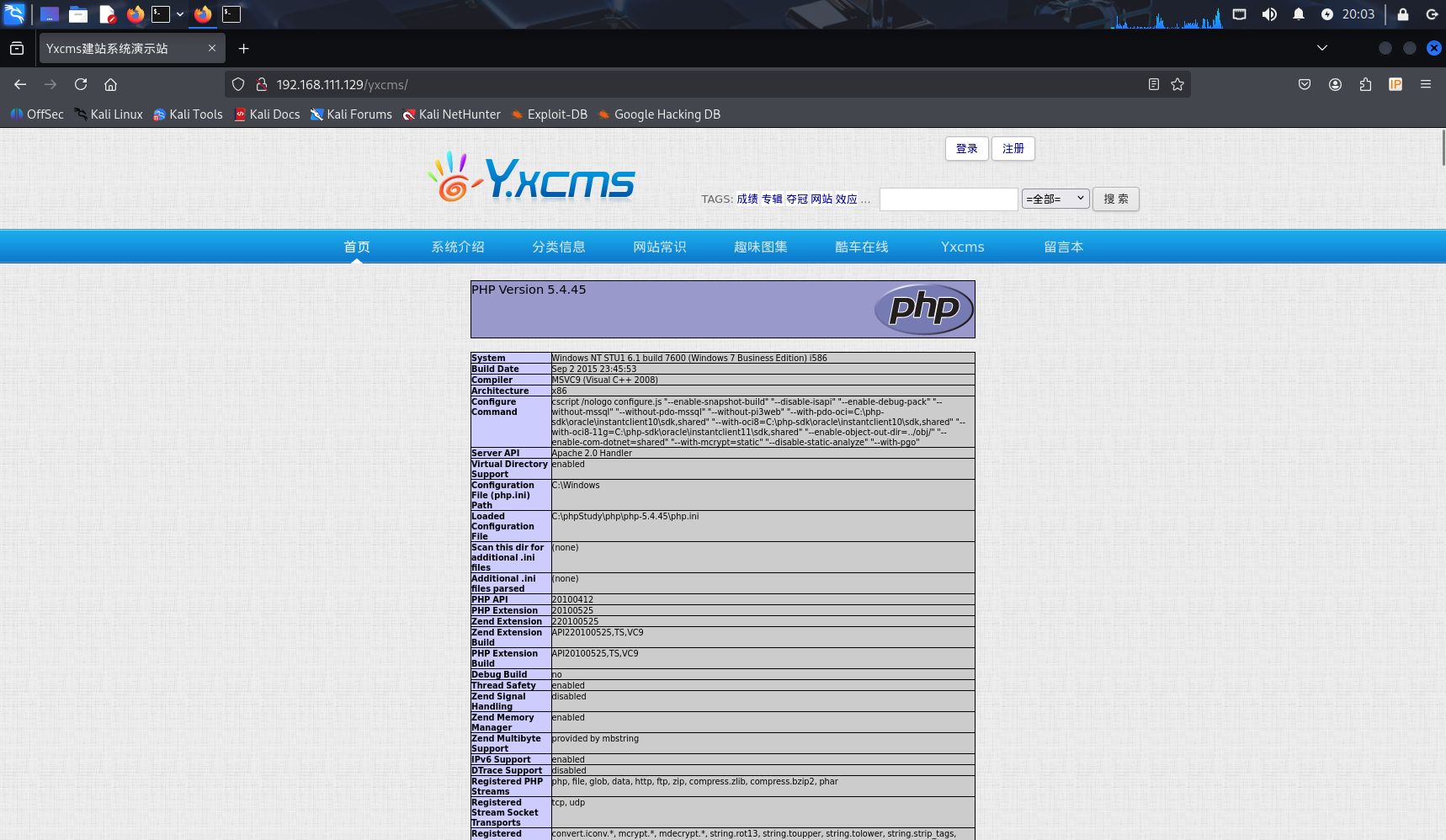Screen dimensions: 1446x840
Task: Open the 网站 tag link
Action: (821, 199)
